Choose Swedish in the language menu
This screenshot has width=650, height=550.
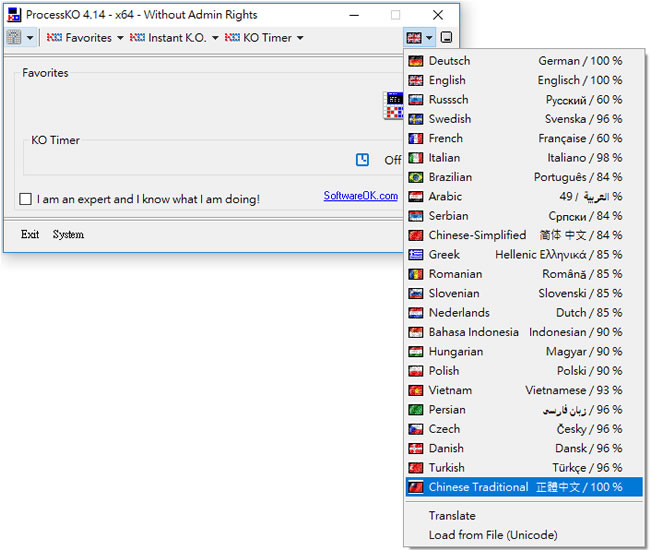pos(524,119)
